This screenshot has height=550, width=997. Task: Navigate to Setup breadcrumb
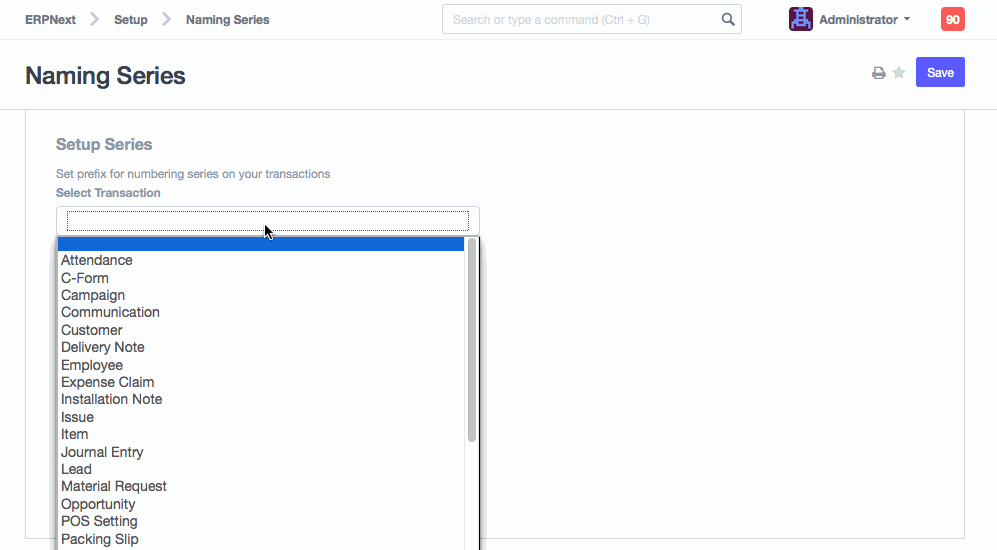click(130, 19)
